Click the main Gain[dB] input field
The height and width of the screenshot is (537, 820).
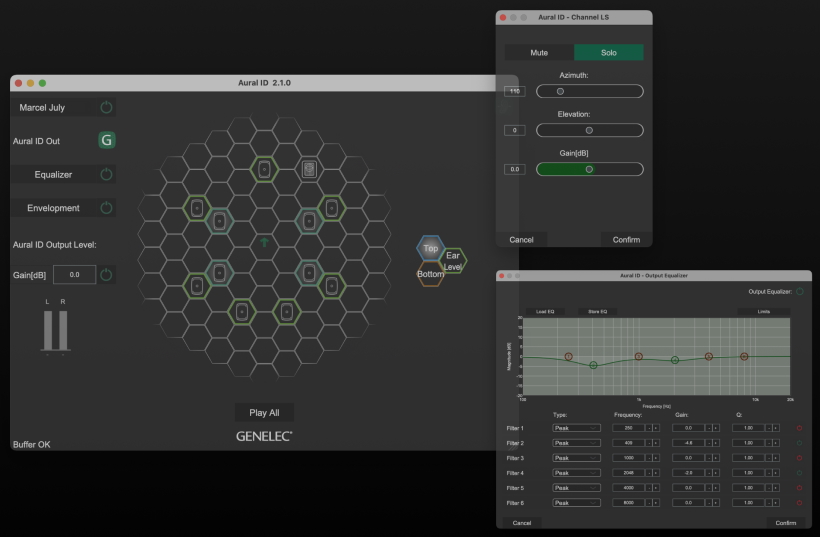point(75,275)
